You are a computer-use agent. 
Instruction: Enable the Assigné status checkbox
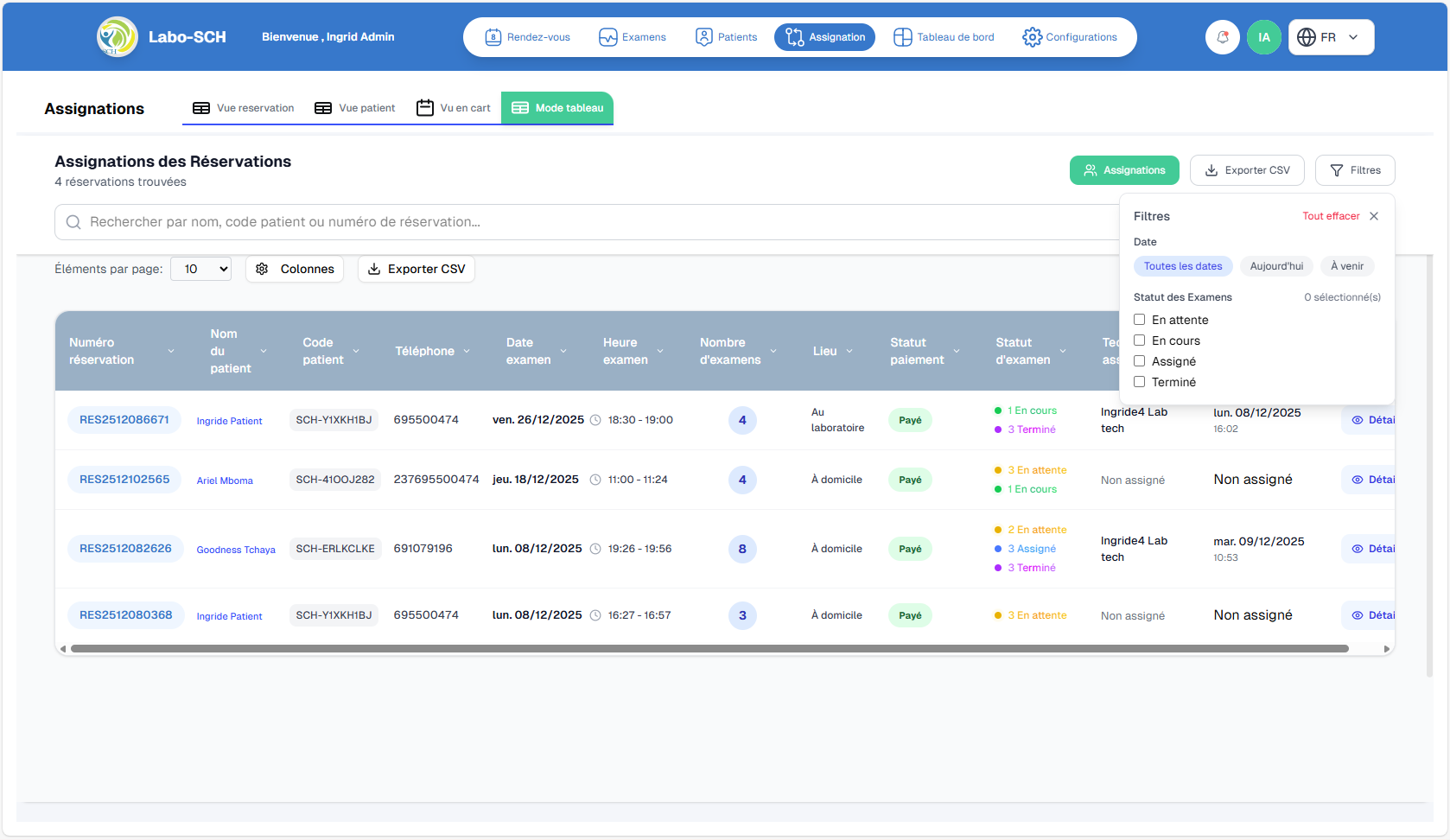(x=1139, y=360)
